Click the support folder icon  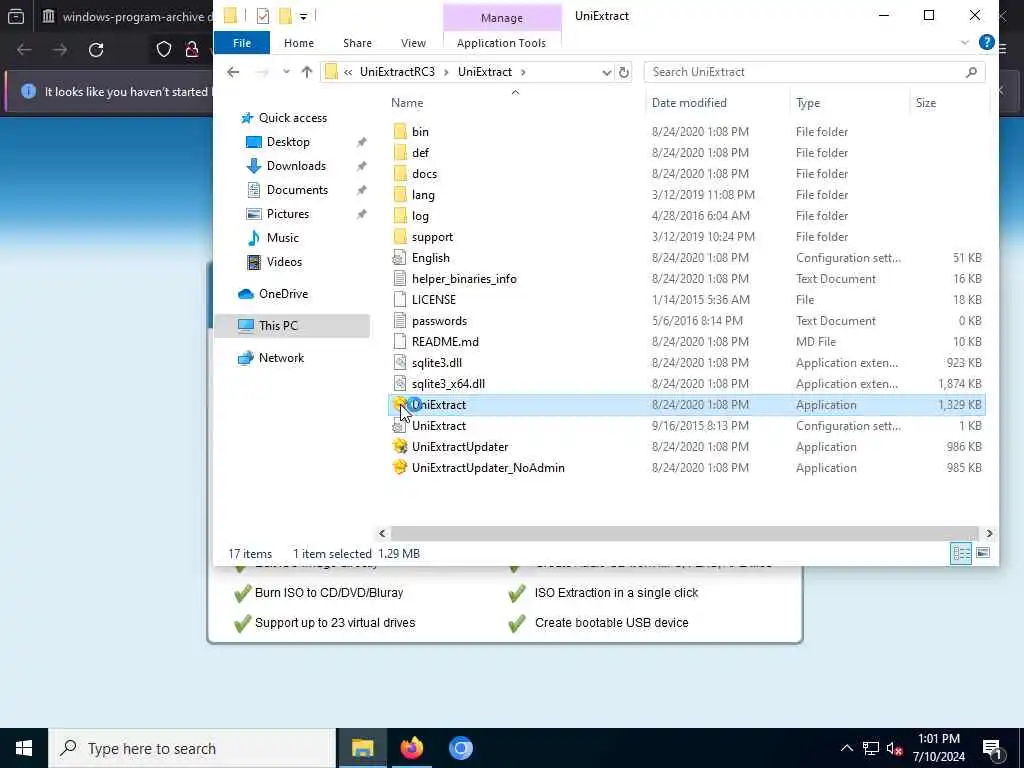click(400, 236)
